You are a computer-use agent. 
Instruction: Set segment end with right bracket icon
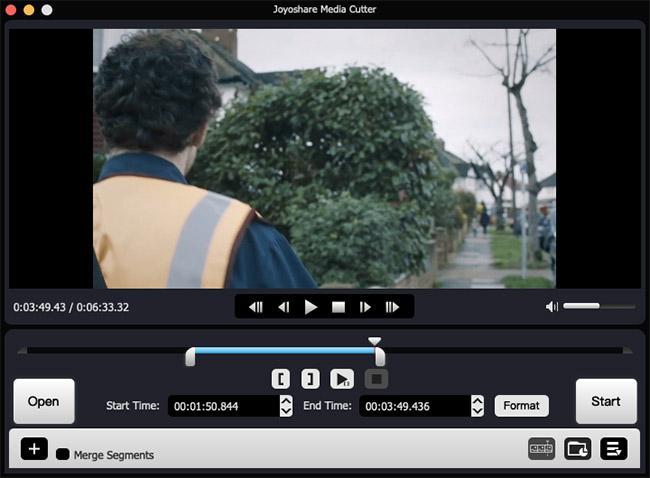(x=310, y=379)
